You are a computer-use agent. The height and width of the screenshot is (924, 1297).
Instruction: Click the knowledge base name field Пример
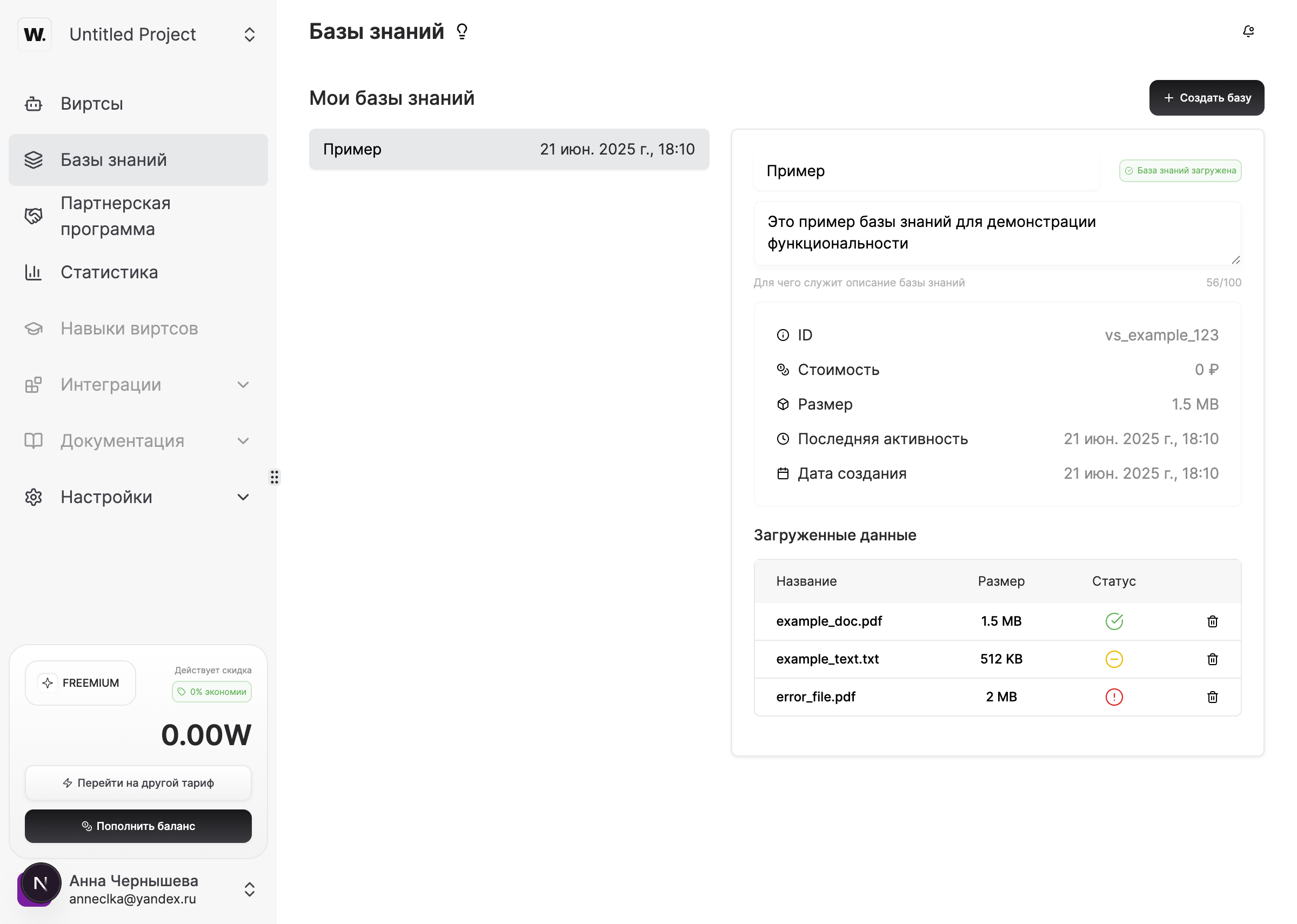tap(927, 171)
